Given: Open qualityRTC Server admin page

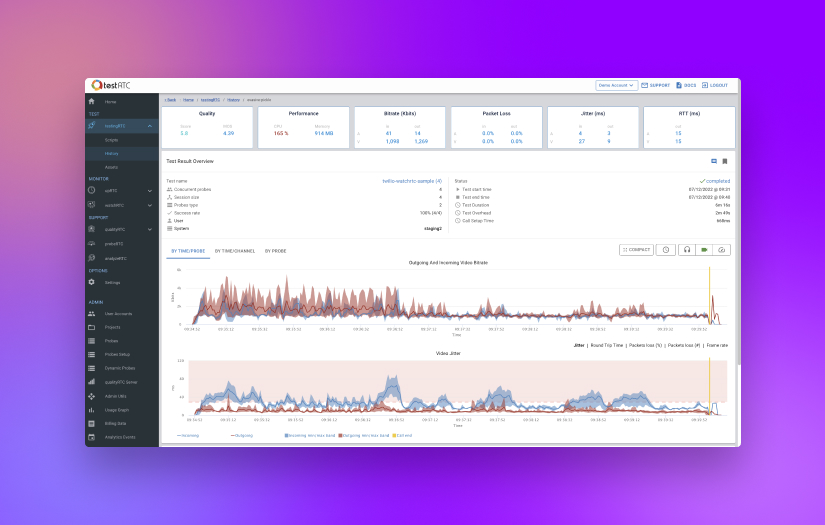Looking at the screenshot, I should [120, 382].
